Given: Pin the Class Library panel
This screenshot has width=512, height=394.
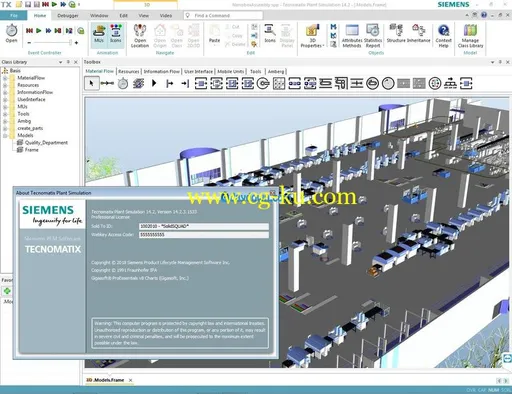Looking at the screenshot, I should [68, 62].
